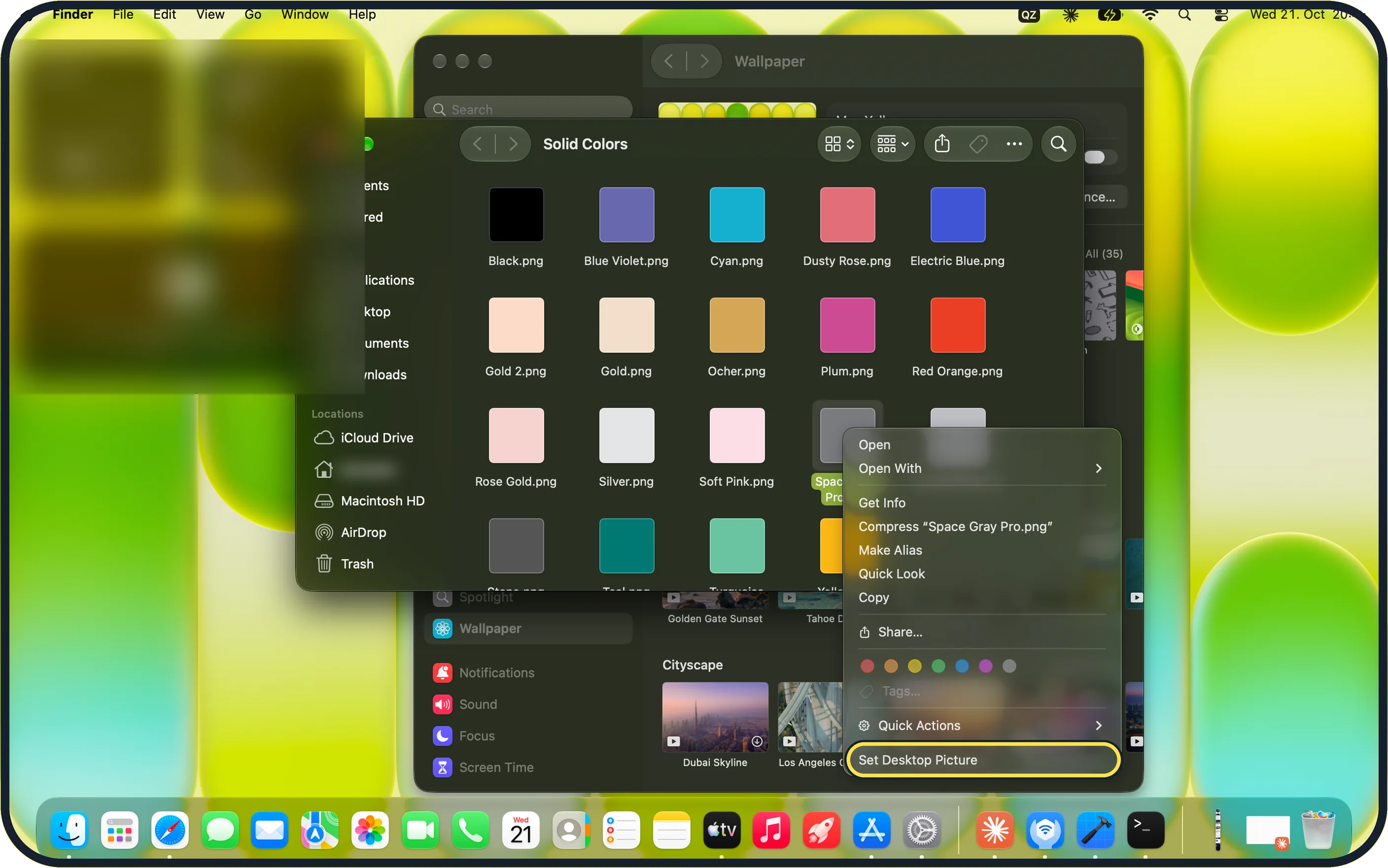
Task: Open the File menu in menu bar
Action: [x=123, y=14]
